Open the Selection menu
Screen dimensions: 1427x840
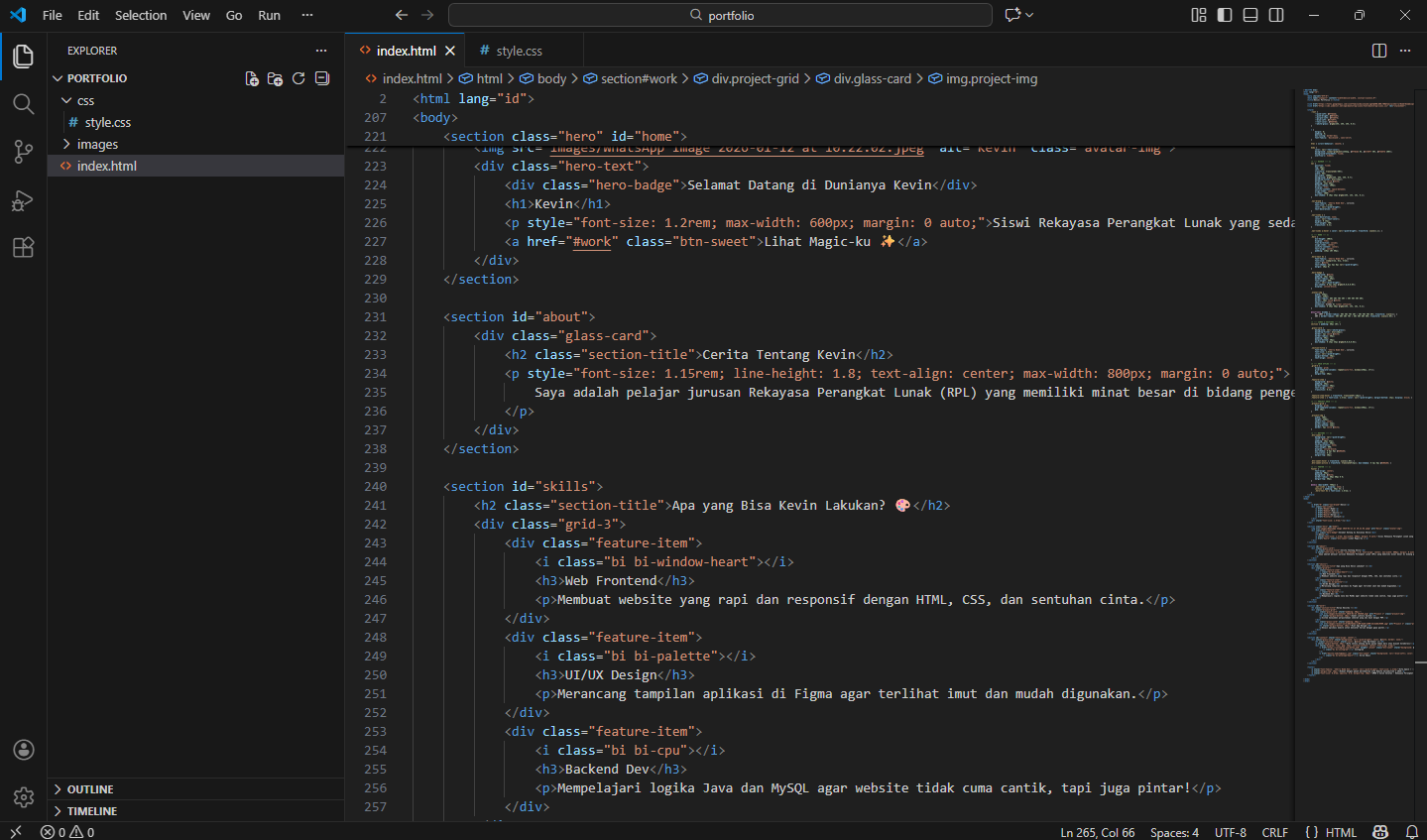point(141,15)
